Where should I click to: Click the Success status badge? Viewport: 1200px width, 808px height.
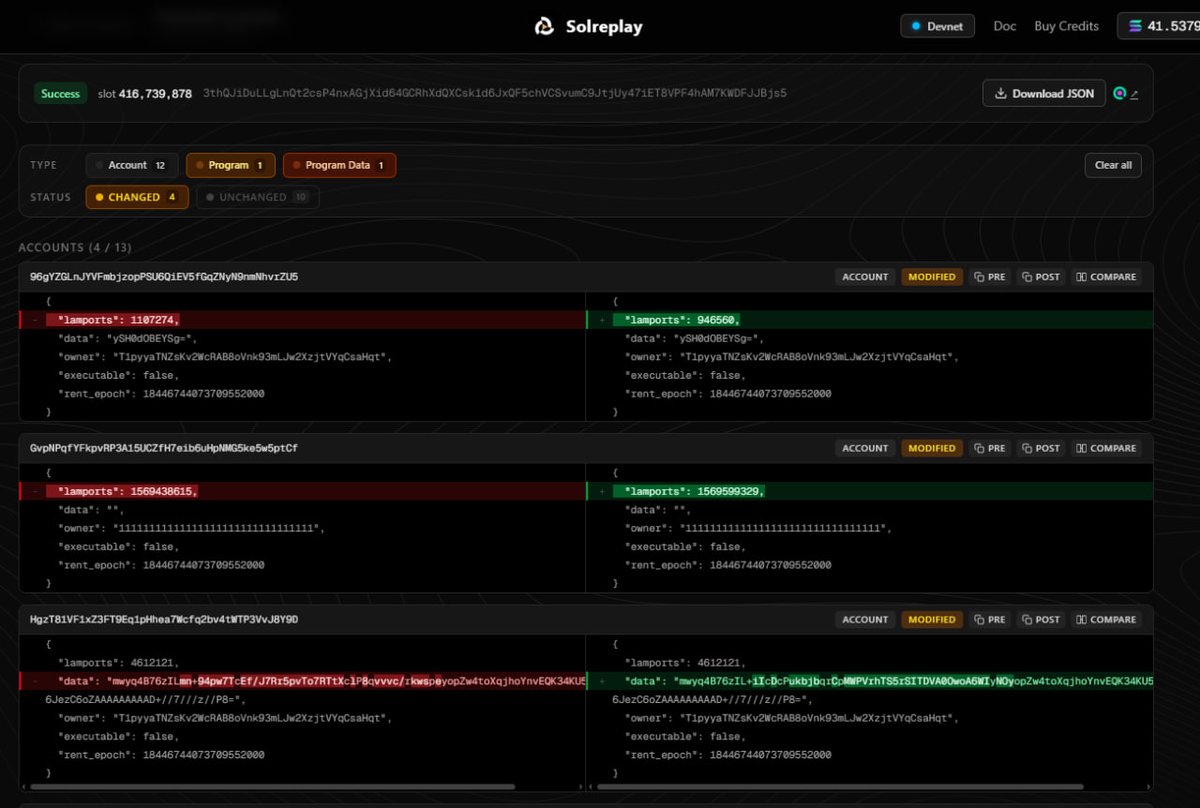(61, 94)
